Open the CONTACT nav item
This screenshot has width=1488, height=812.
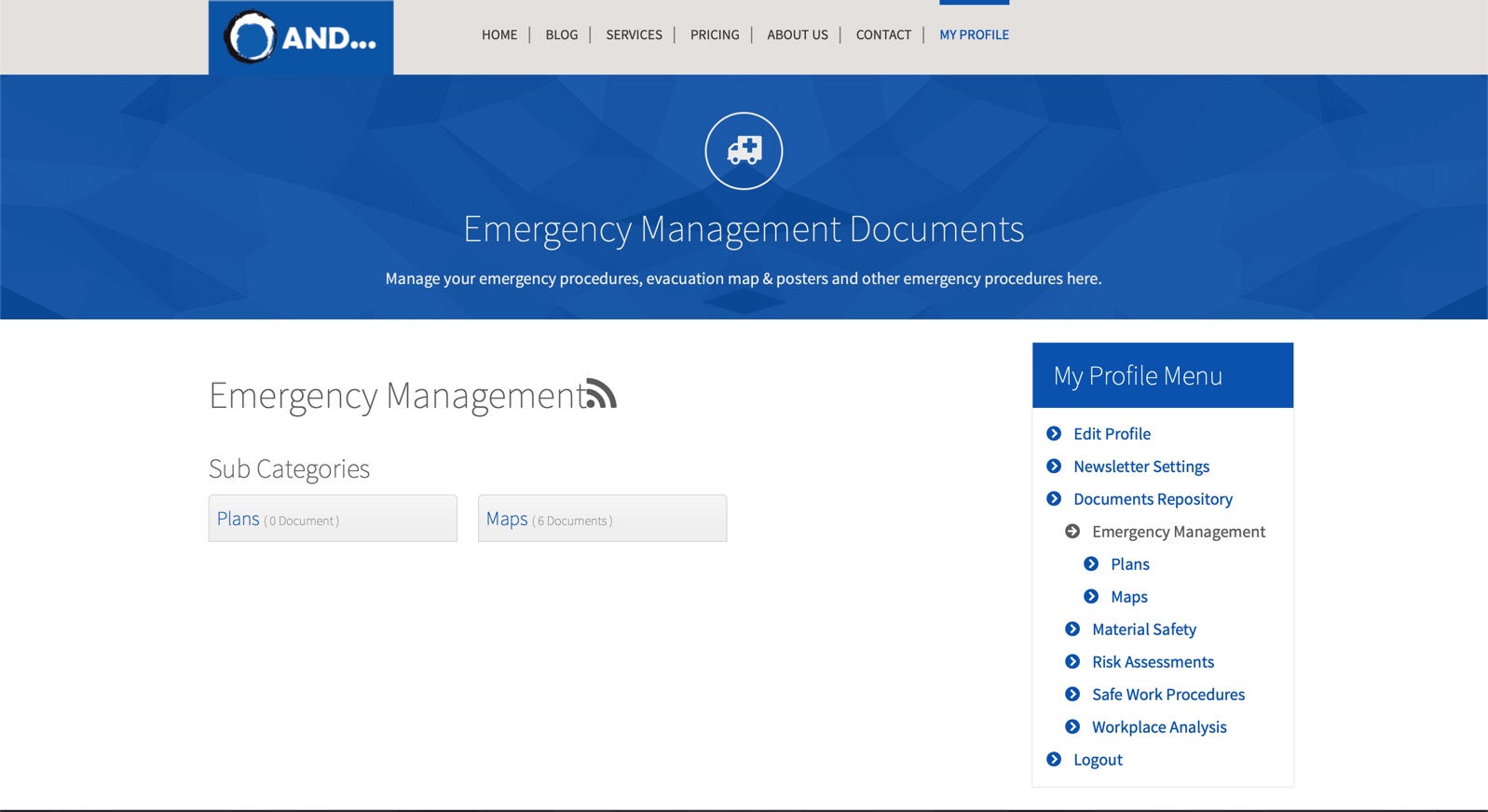(x=883, y=34)
